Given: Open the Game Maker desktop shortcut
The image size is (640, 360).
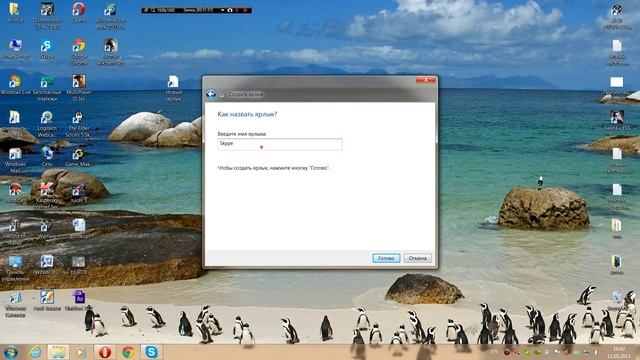Looking at the screenshot, I should [x=78, y=157].
